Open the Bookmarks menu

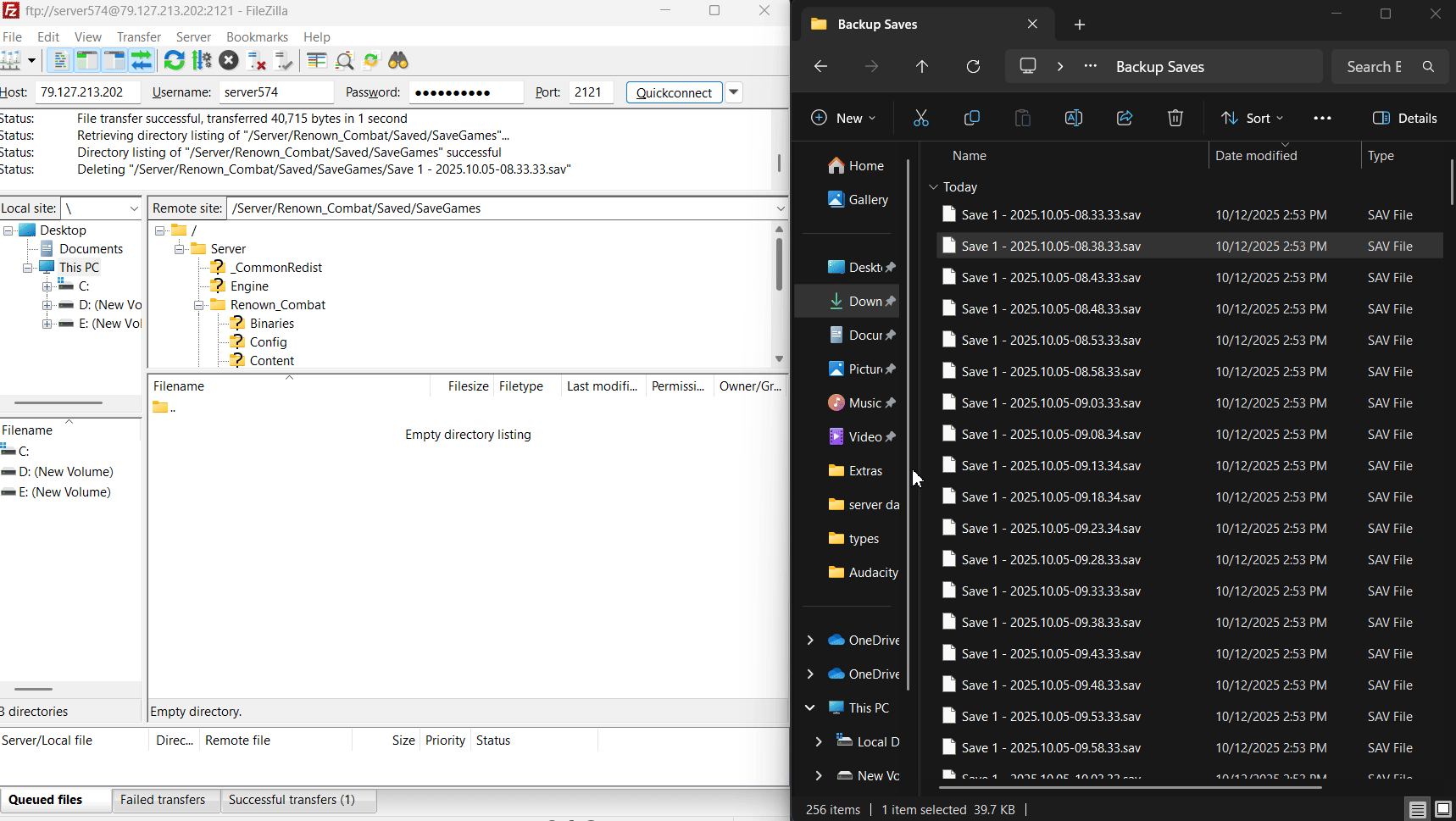coord(257,37)
